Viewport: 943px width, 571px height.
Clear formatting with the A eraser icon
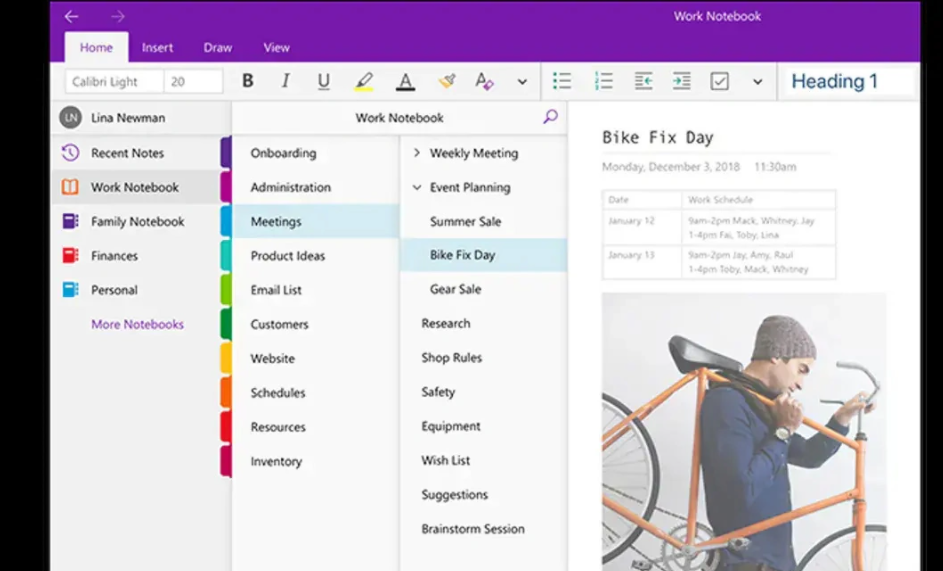[x=484, y=81]
